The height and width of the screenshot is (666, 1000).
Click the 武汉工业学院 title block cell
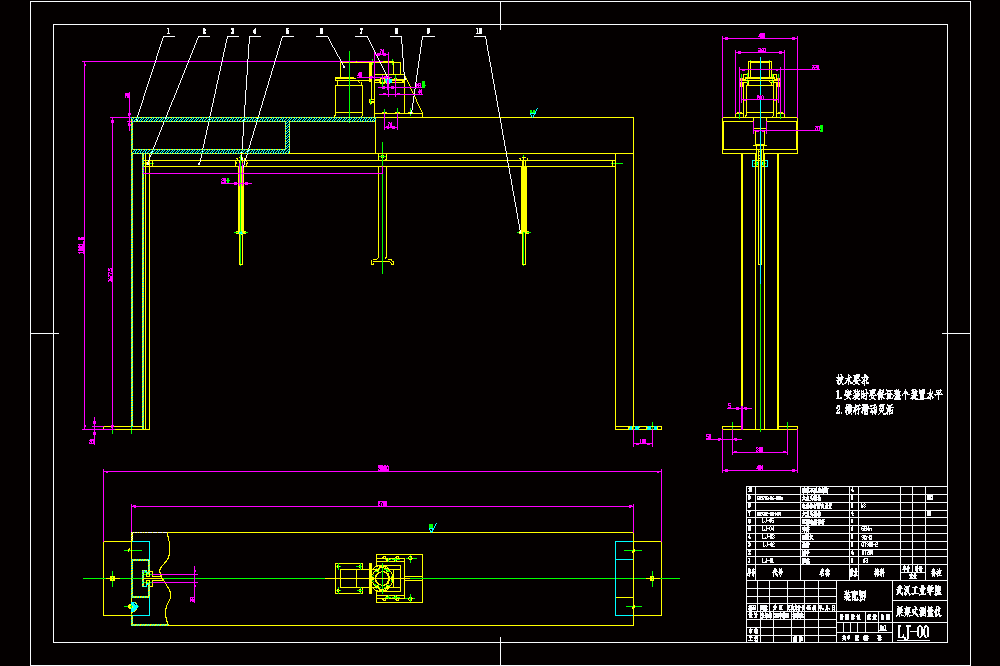919,591
